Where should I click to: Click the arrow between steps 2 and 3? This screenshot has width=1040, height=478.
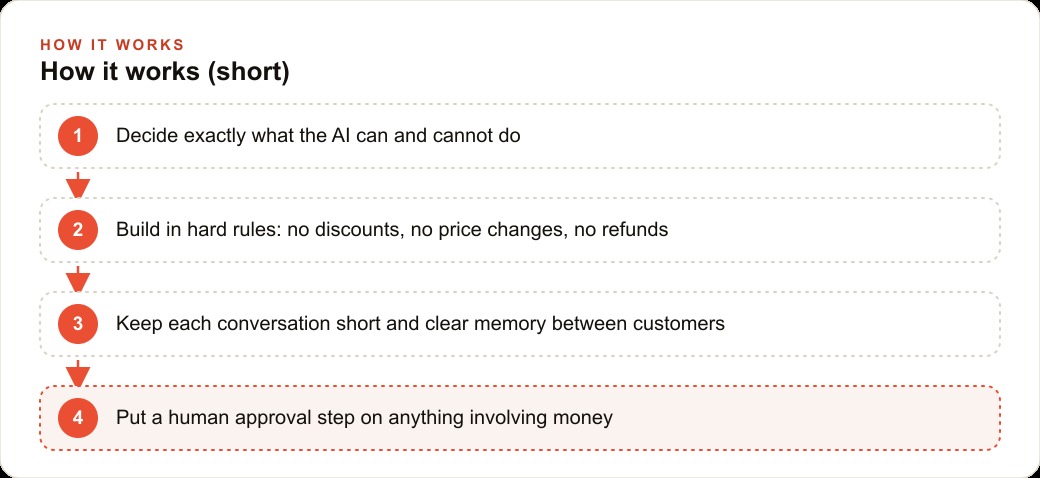click(78, 279)
